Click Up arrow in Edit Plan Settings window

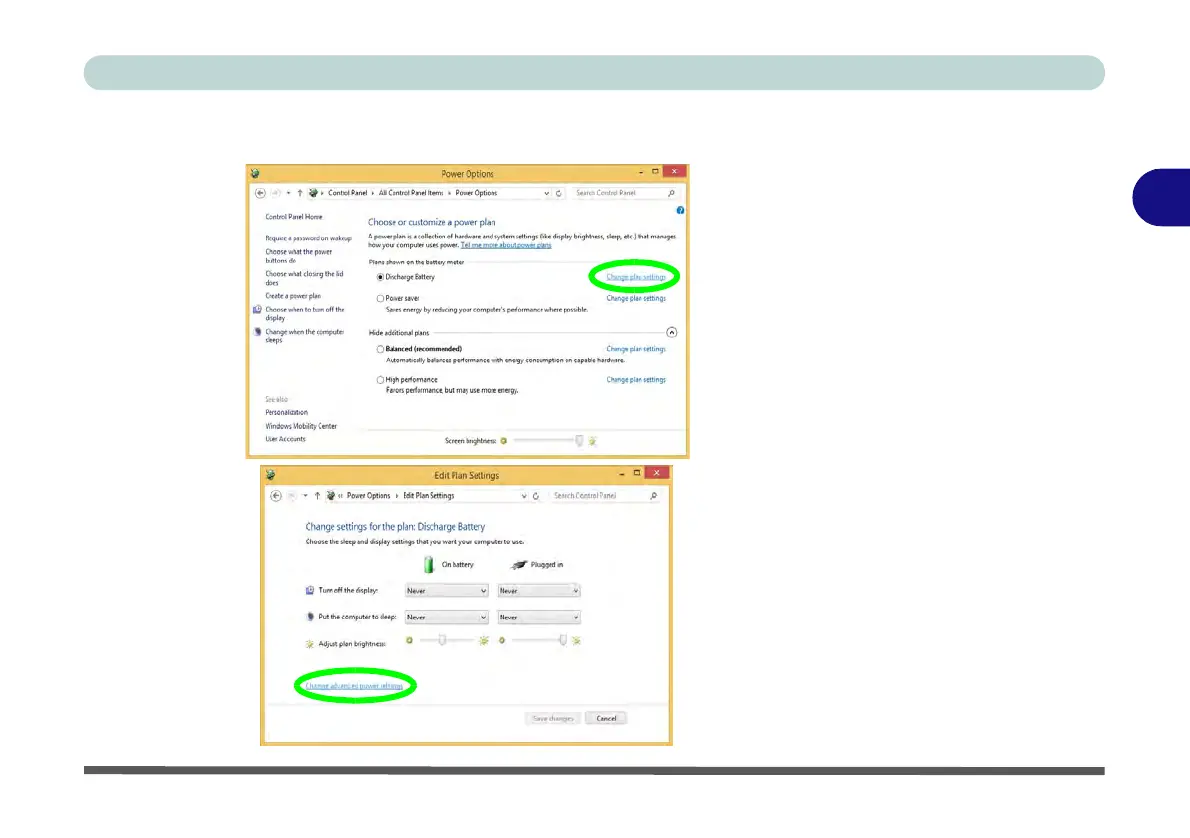[317, 496]
